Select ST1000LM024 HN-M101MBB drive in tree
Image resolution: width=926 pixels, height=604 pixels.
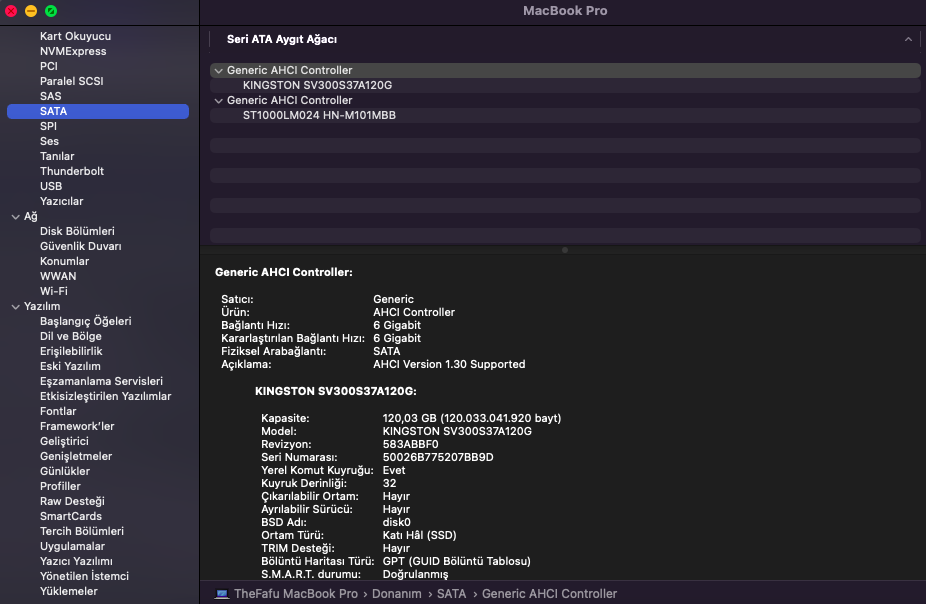319,116
